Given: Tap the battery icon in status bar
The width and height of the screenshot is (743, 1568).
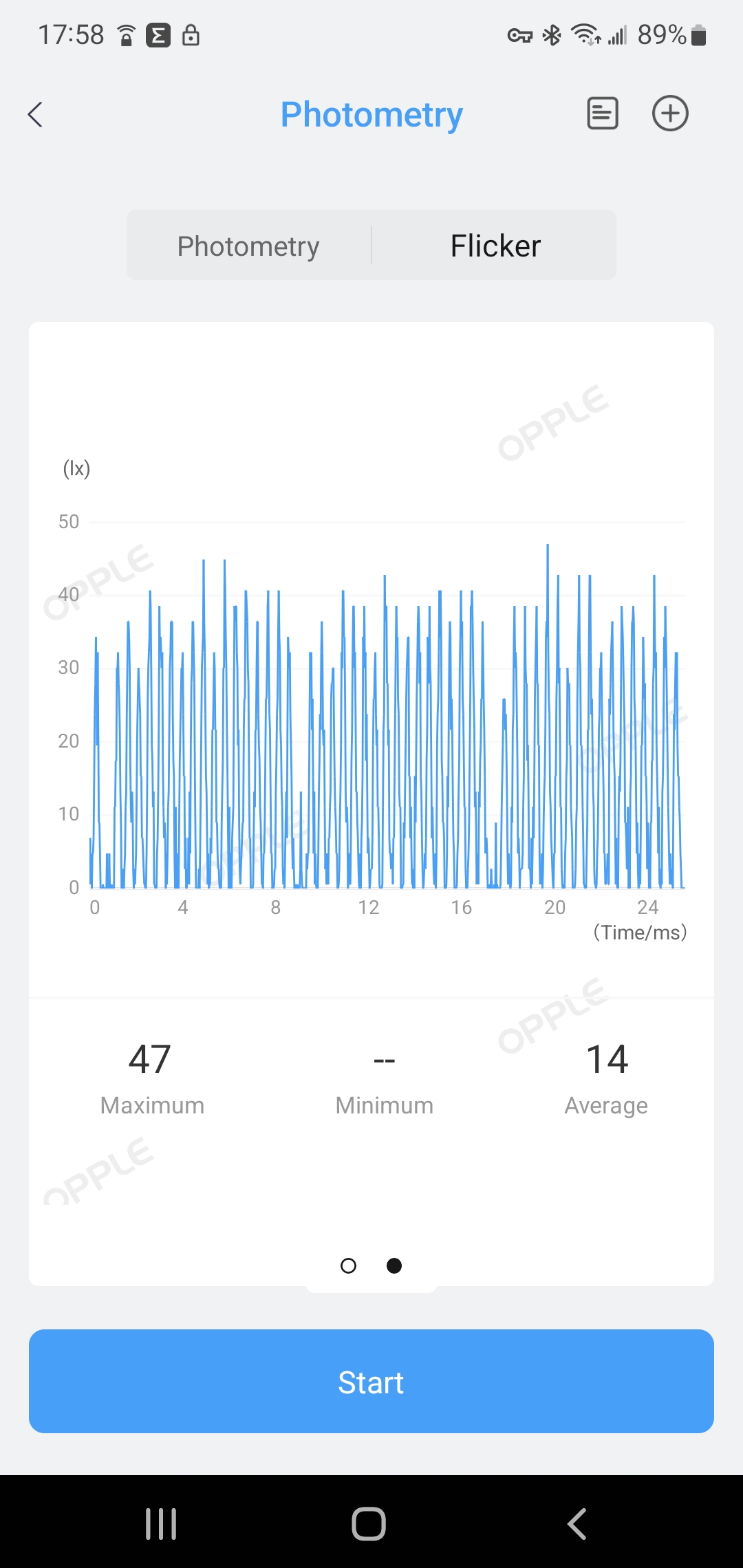Looking at the screenshot, I should tap(698, 35).
